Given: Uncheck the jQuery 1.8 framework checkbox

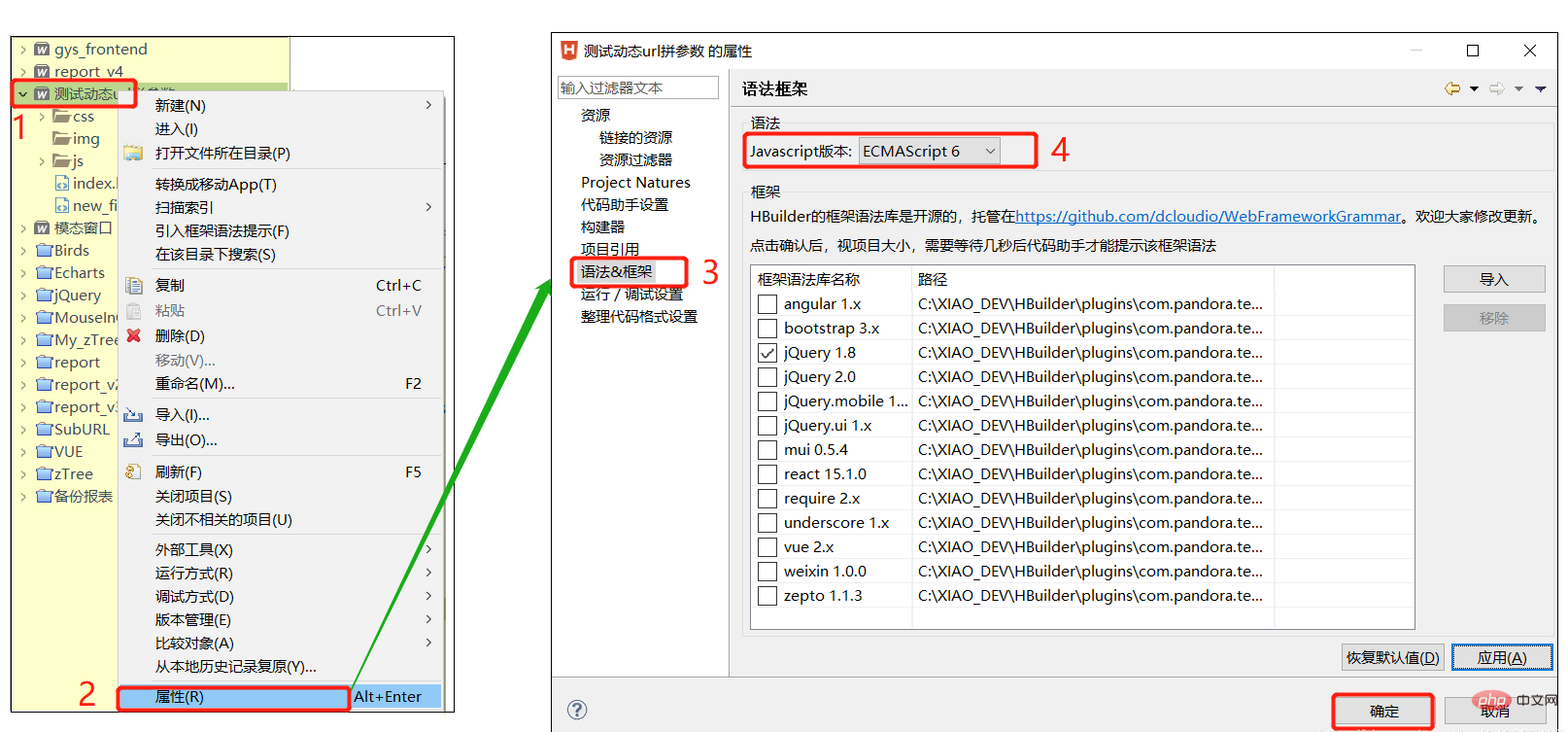Looking at the screenshot, I should coord(767,353).
